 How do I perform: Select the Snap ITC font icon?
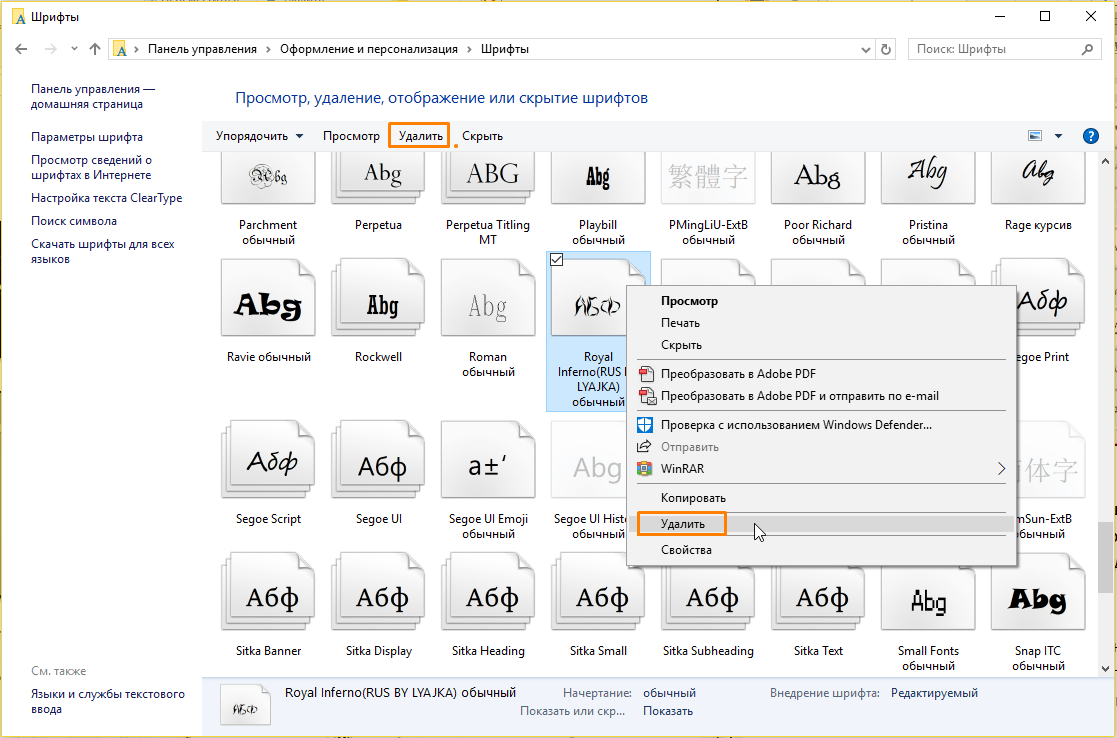coord(1038,591)
